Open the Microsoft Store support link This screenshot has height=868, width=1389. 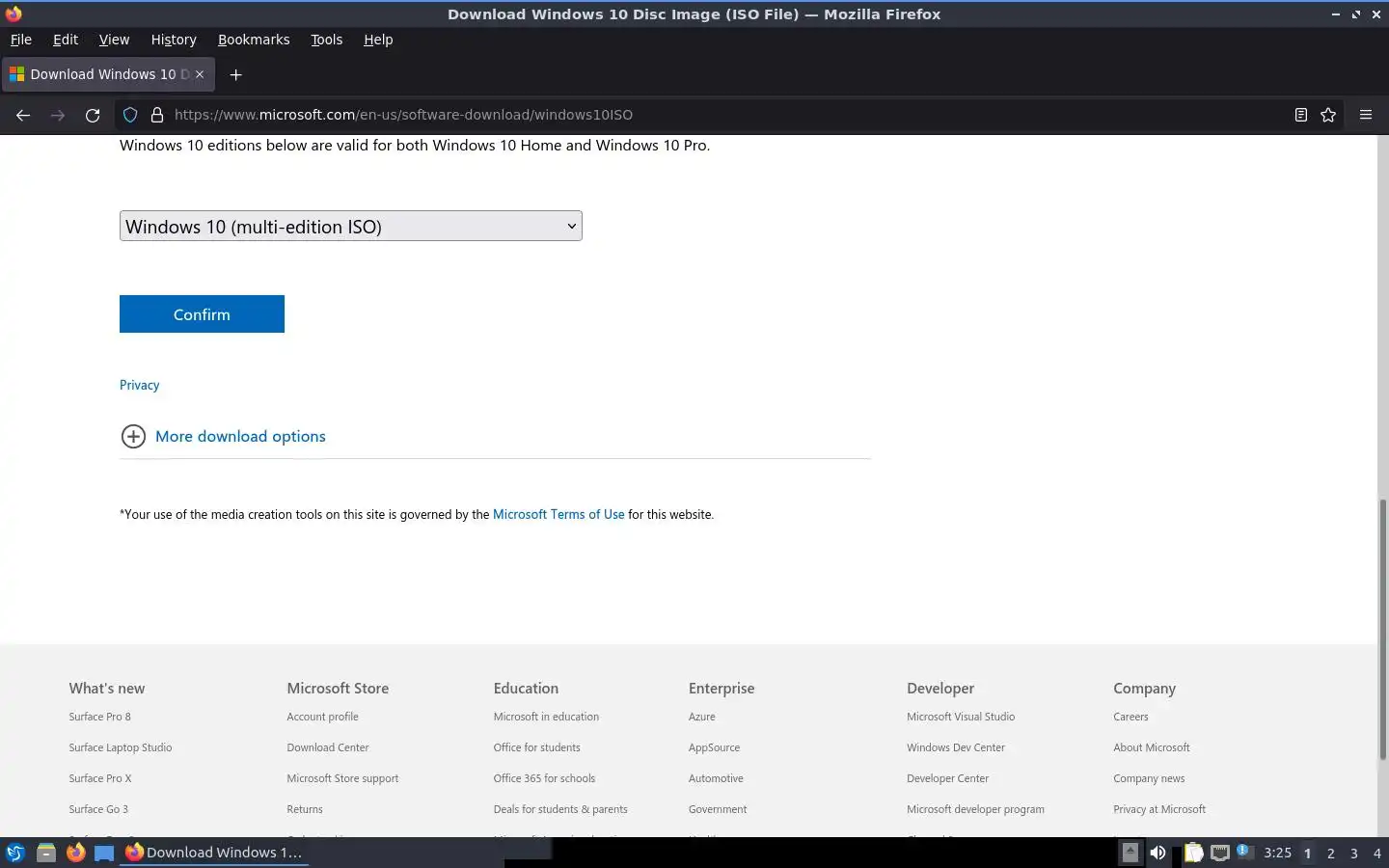click(342, 778)
